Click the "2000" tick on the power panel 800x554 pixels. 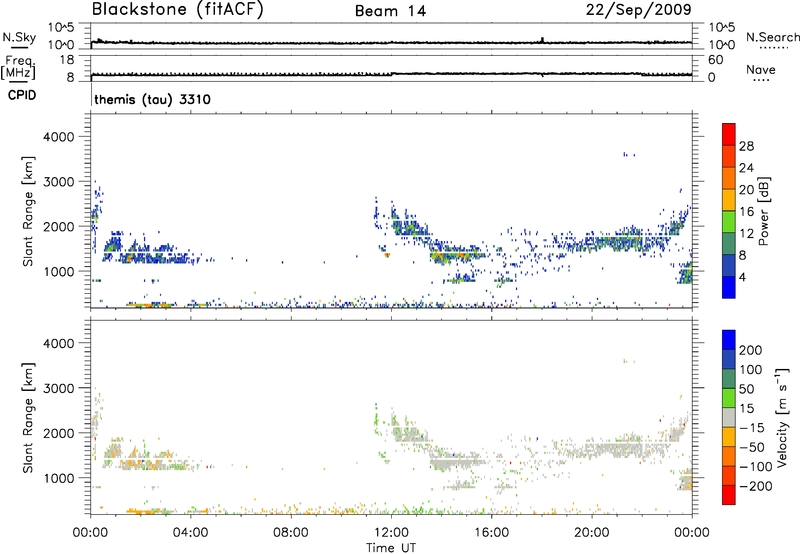coord(59,226)
